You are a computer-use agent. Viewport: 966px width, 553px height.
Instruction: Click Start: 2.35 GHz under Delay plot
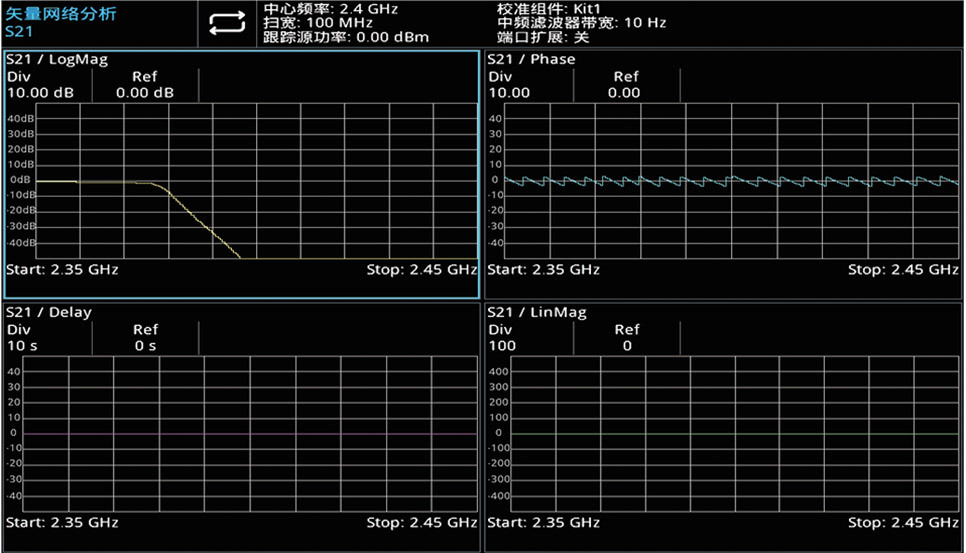[x=62, y=523]
